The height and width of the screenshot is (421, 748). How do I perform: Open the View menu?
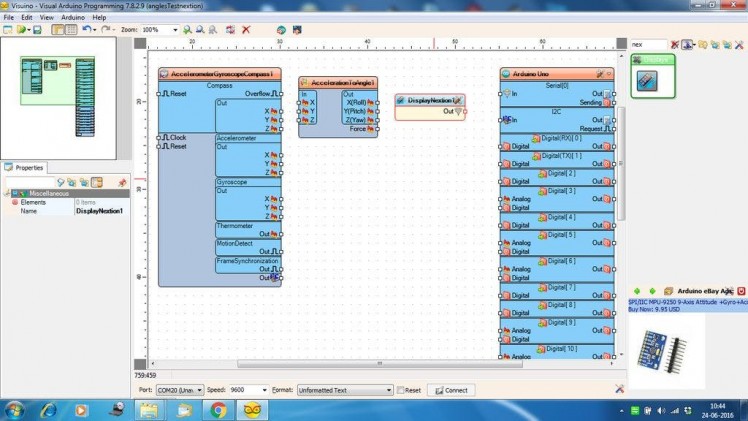tap(47, 17)
